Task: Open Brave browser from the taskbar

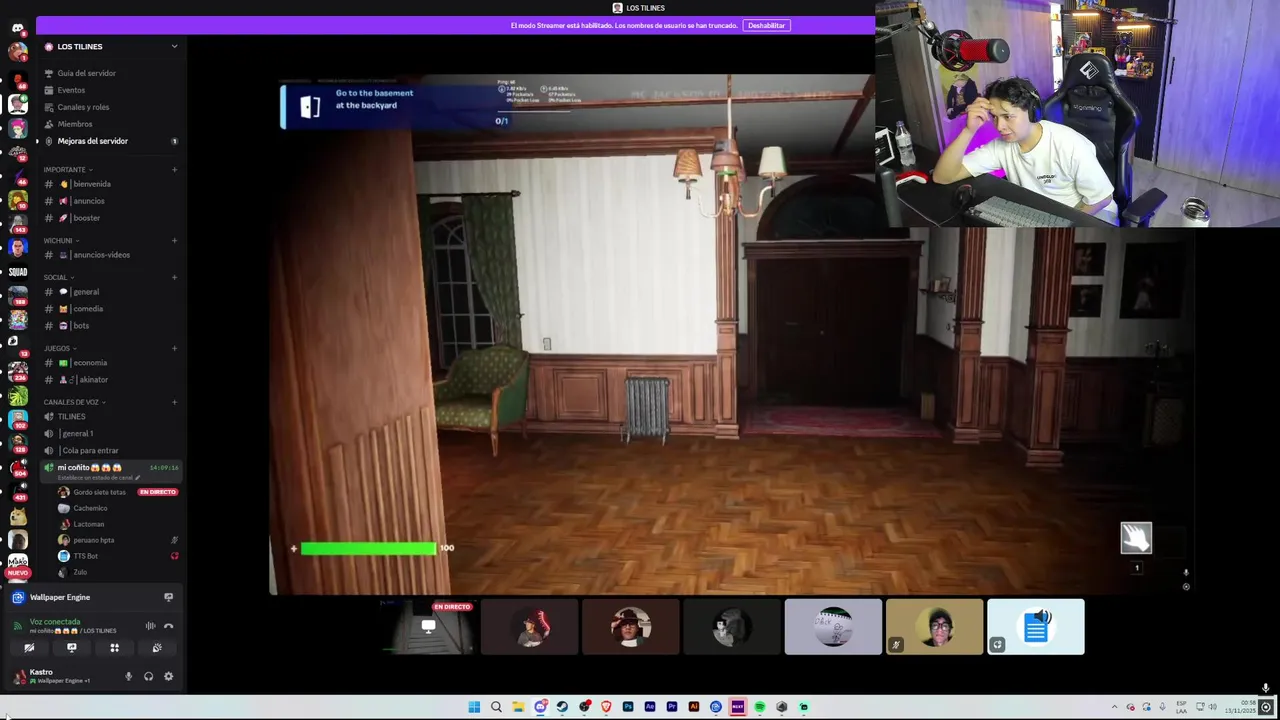Action: [606, 707]
